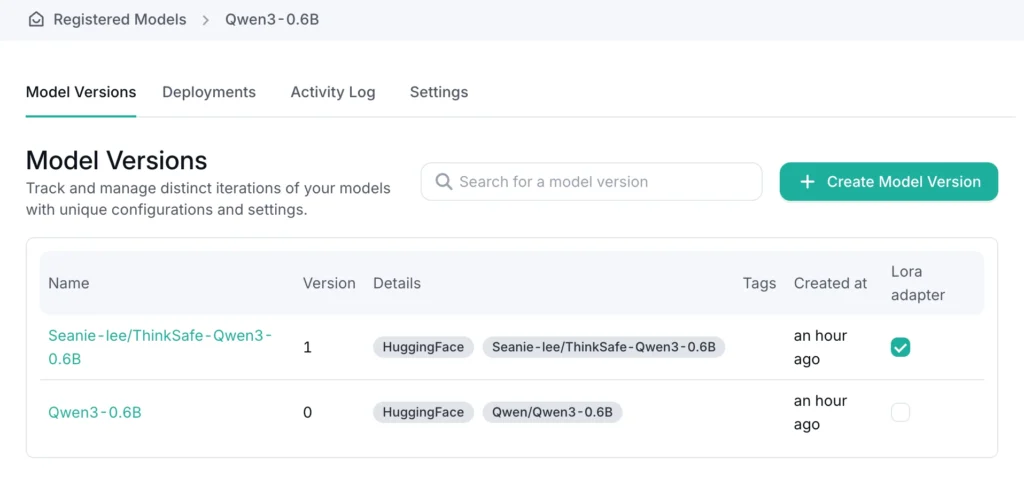
Task: Select the Model Versions tab
Action: (81, 92)
